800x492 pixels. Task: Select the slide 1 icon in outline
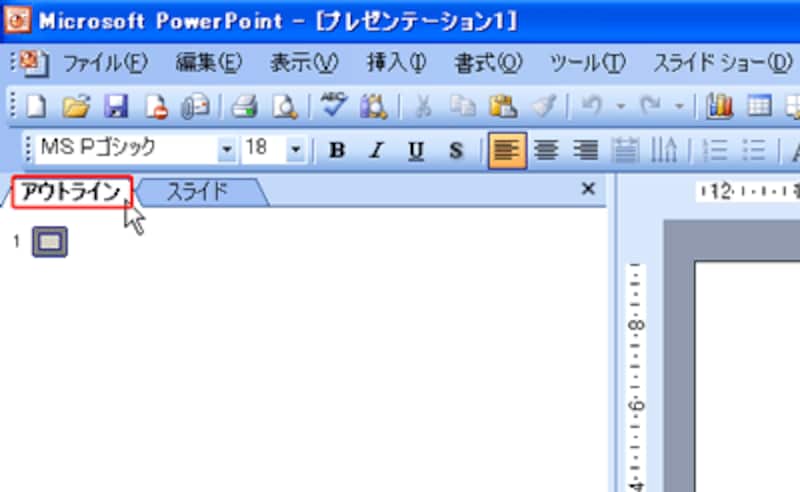50,242
